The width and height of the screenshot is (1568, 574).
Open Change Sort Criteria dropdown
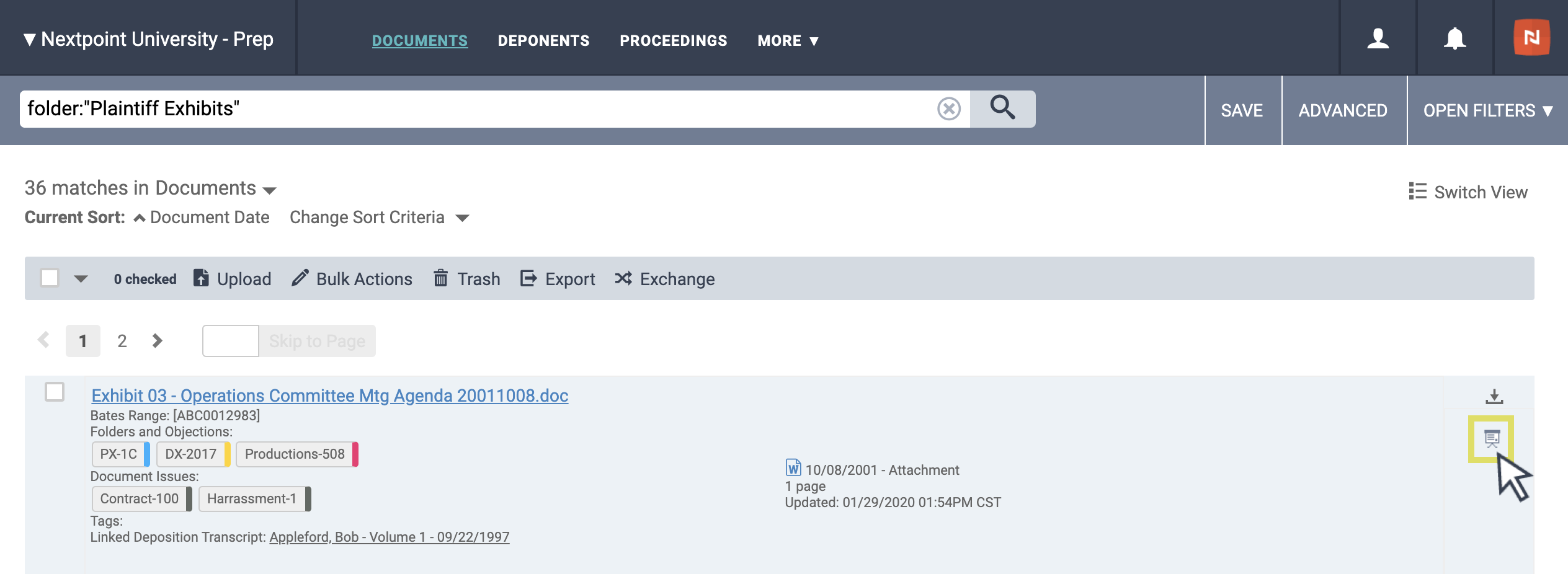click(x=379, y=218)
